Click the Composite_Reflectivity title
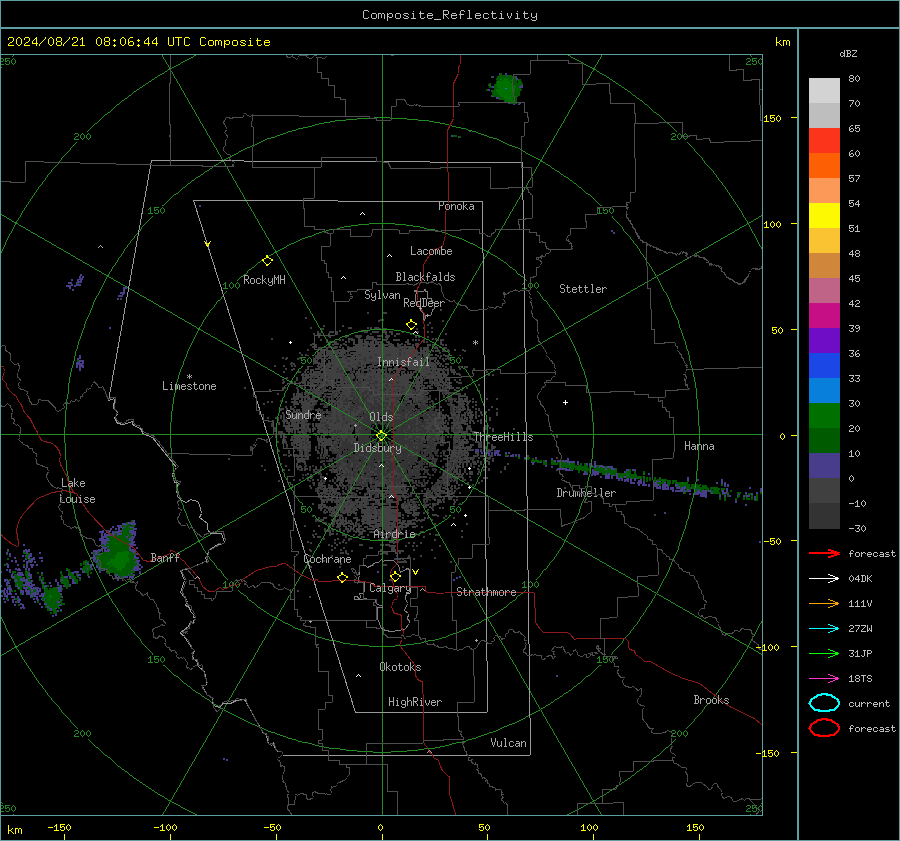Screen dimensions: 900x841 click(x=450, y=15)
